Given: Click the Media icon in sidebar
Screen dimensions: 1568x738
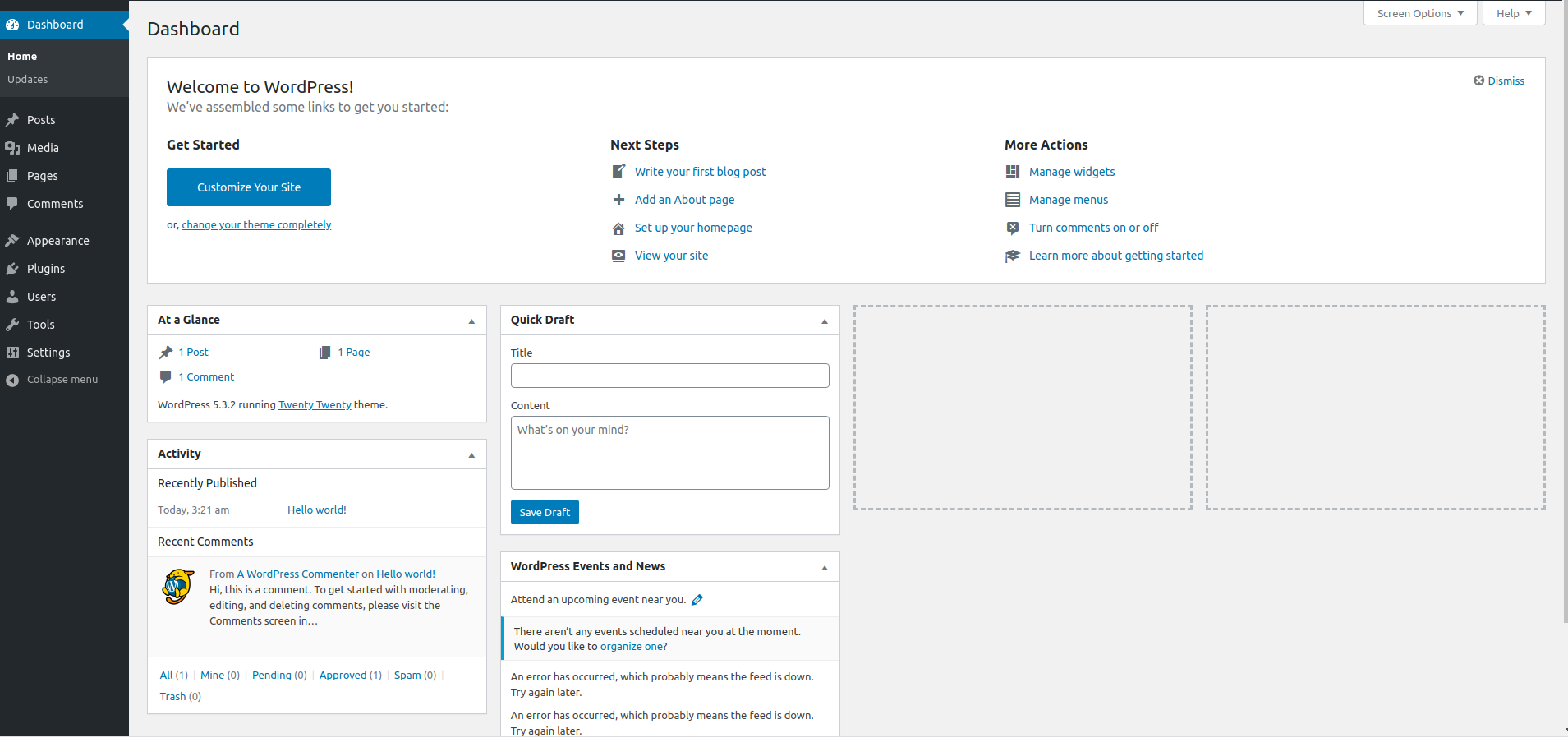Looking at the screenshot, I should 12,148.
